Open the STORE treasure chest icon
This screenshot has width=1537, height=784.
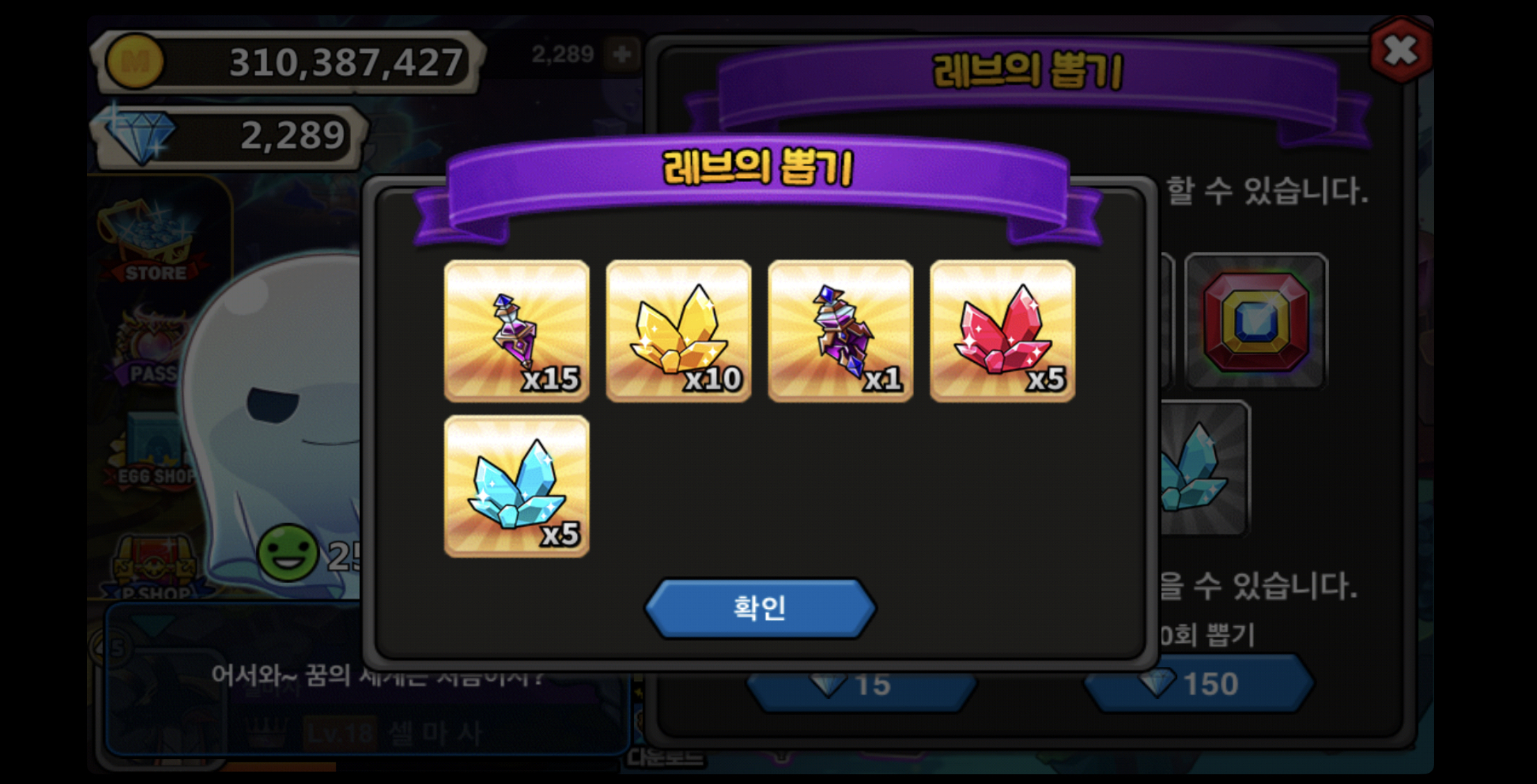click(154, 243)
